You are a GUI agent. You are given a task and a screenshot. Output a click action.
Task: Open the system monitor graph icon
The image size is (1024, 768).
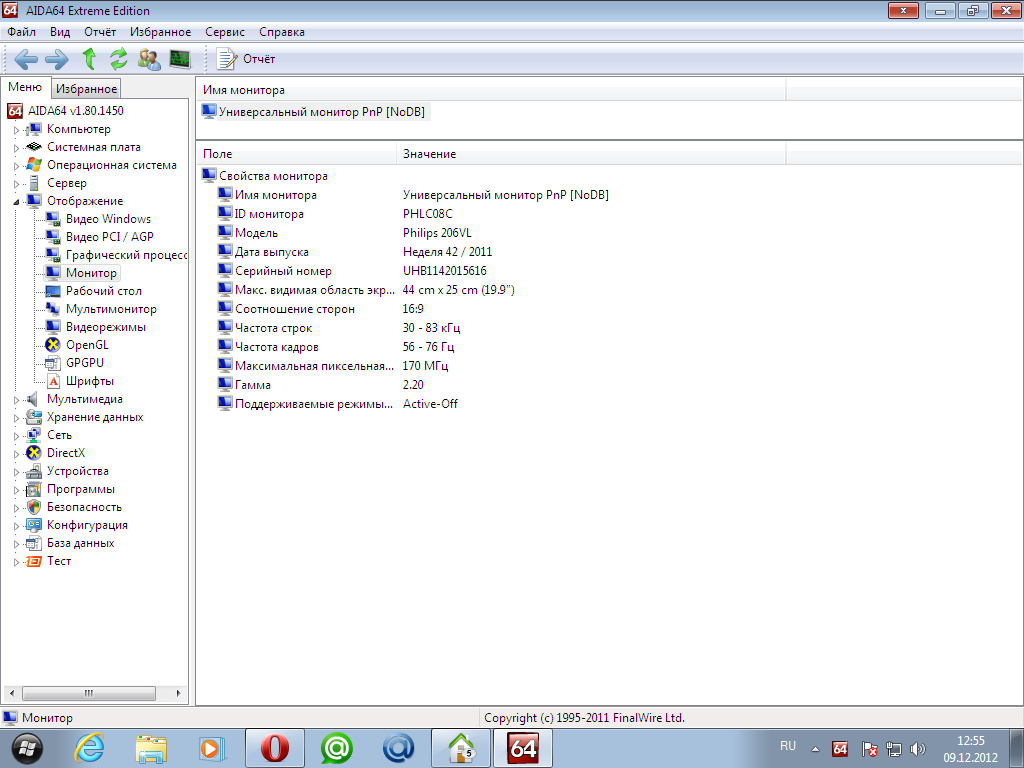tap(180, 59)
